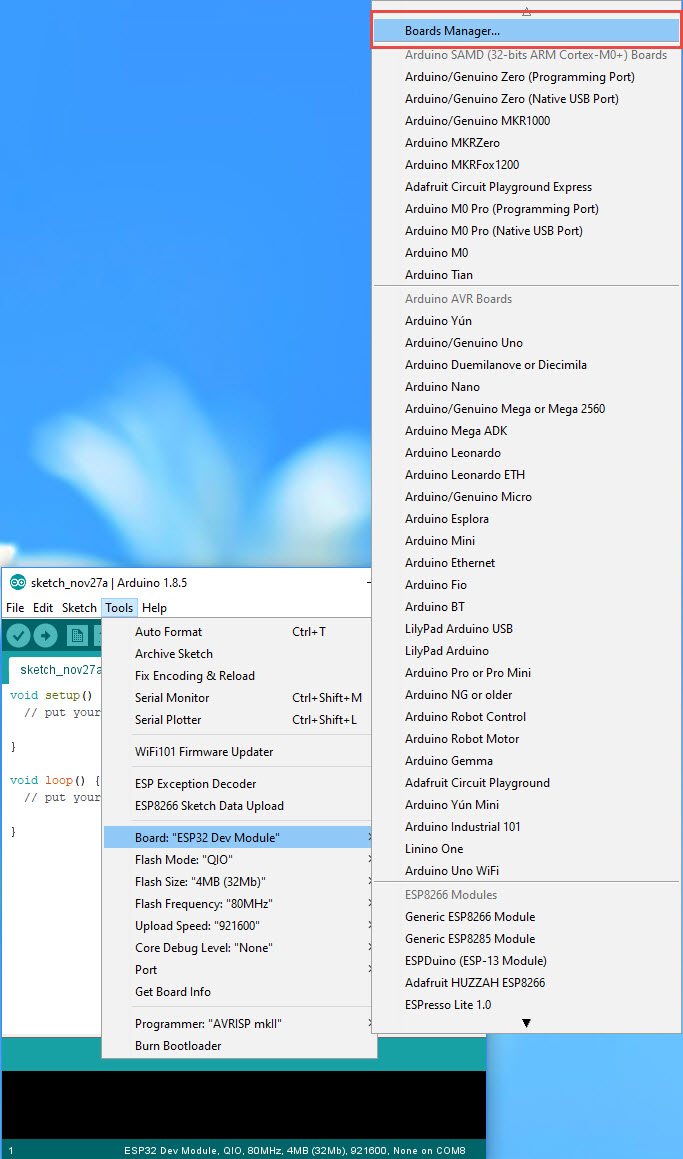
Task: Pick Arduino Esplora board
Action: tap(526, 519)
